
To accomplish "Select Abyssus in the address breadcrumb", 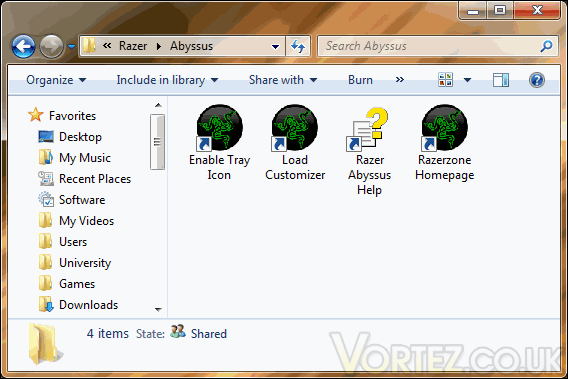I will point(191,46).
